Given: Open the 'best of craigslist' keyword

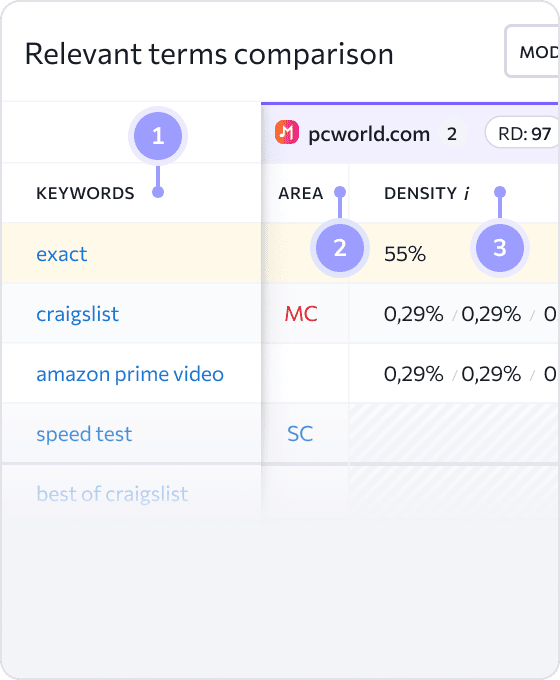Looking at the screenshot, I should click(112, 494).
